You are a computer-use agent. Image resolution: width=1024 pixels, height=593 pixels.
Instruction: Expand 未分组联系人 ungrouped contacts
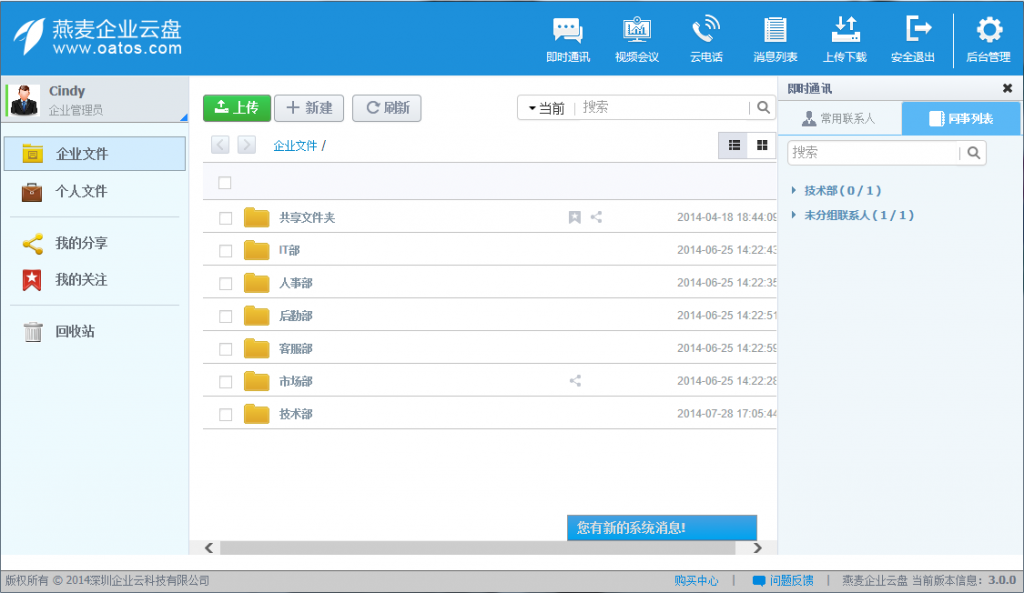coord(857,214)
